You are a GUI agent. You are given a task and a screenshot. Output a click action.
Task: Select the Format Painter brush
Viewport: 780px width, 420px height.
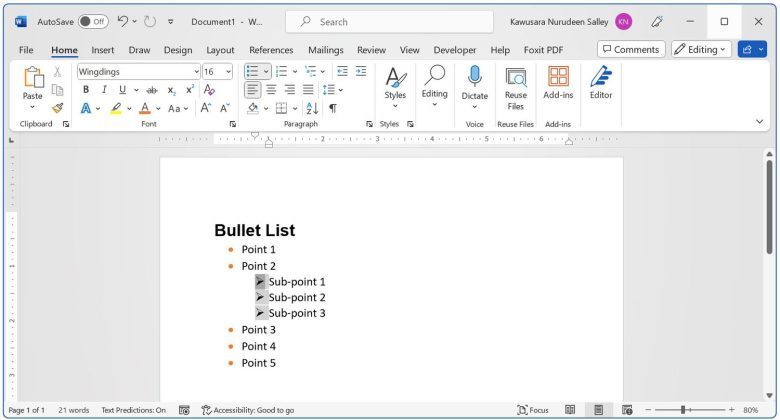click(x=58, y=108)
